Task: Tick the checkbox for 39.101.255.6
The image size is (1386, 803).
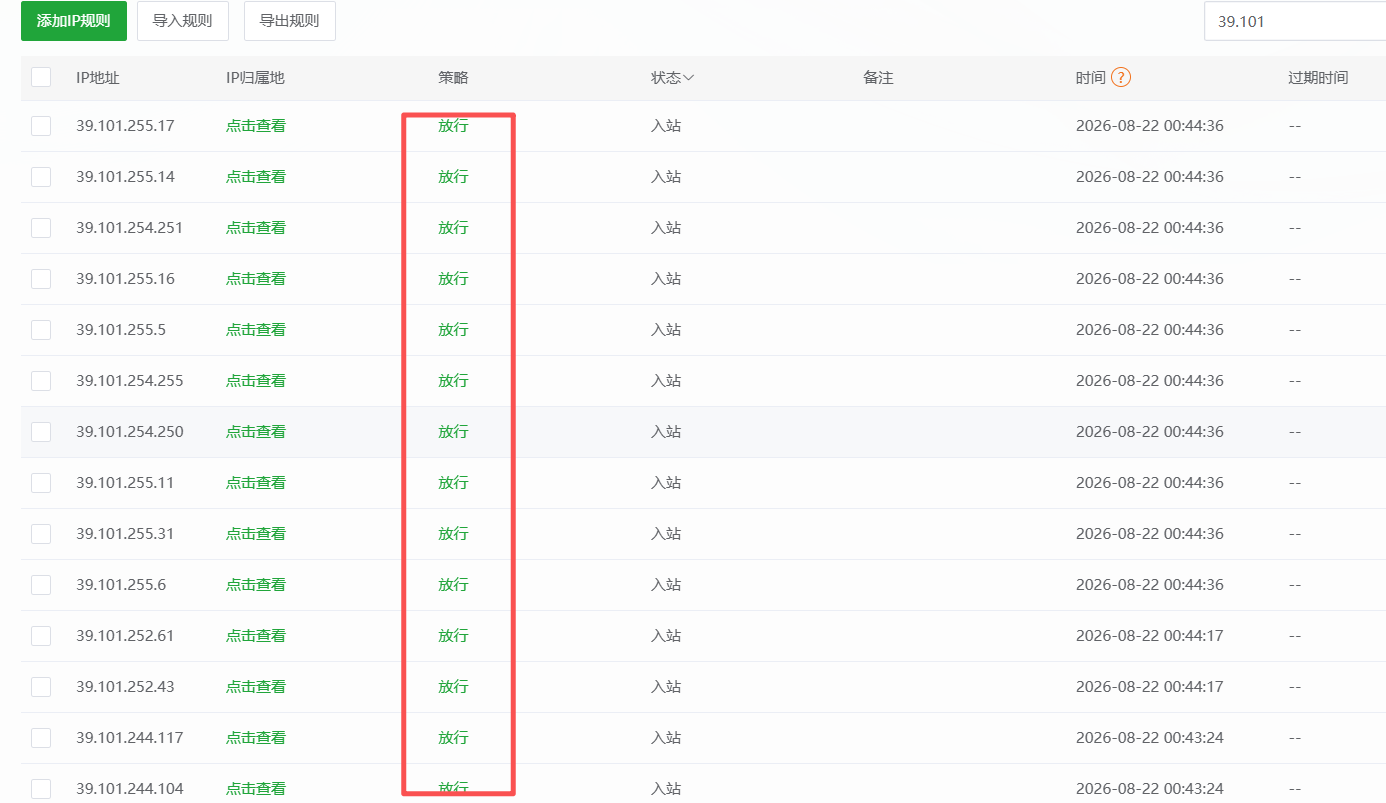Action: coord(41,585)
